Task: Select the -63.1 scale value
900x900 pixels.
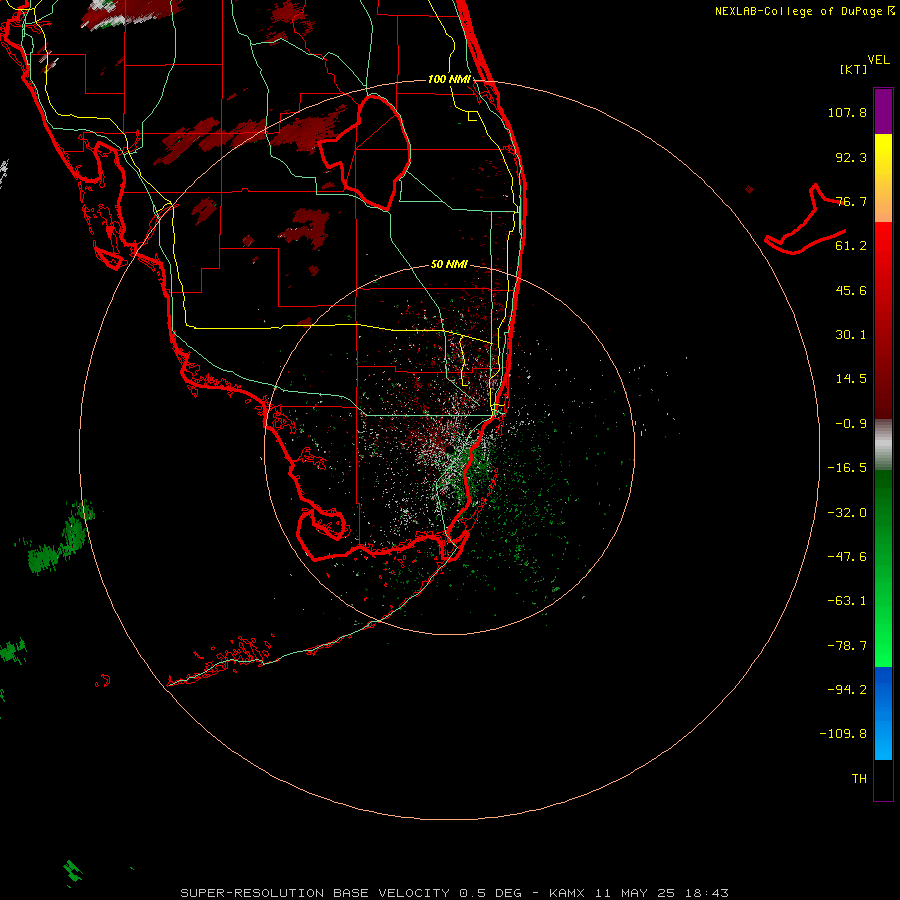Action: tap(847, 601)
